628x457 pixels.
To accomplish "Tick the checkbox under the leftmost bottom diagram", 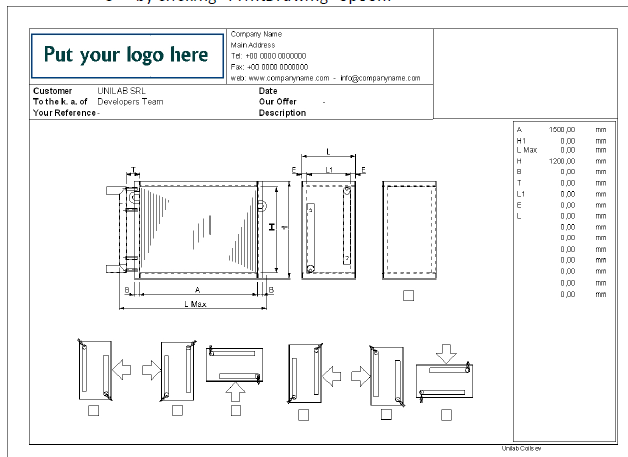I will (93, 410).
